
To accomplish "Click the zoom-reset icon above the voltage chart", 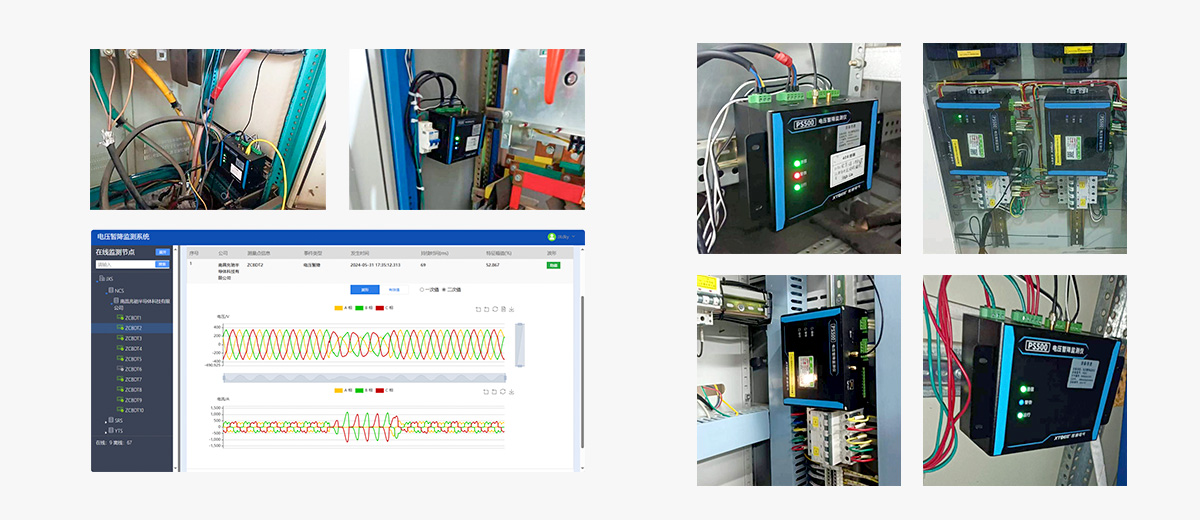I will pyautogui.click(x=486, y=309).
